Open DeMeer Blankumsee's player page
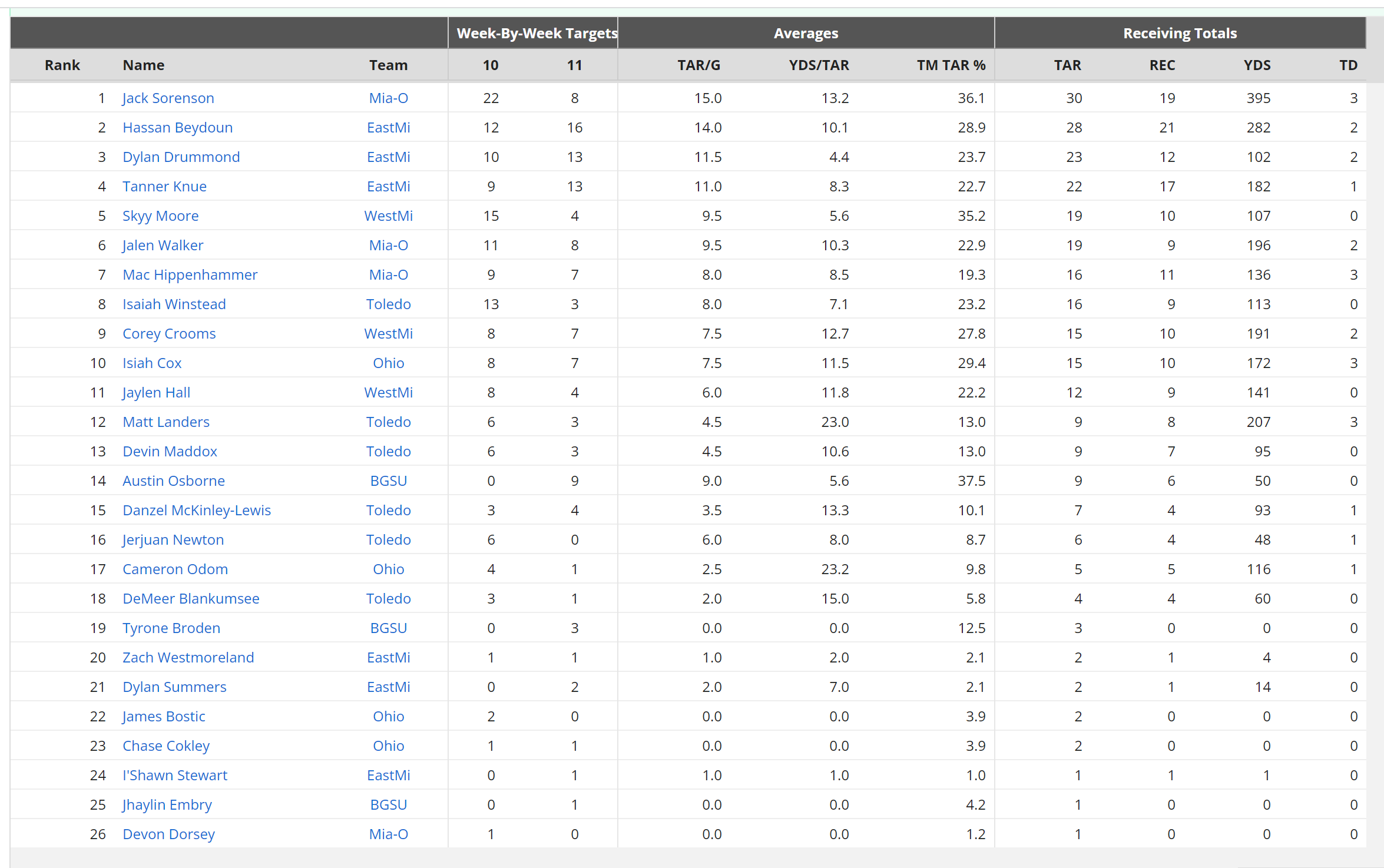Image resolution: width=1384 pixels, height=868 pixels. tap(191, 598)
